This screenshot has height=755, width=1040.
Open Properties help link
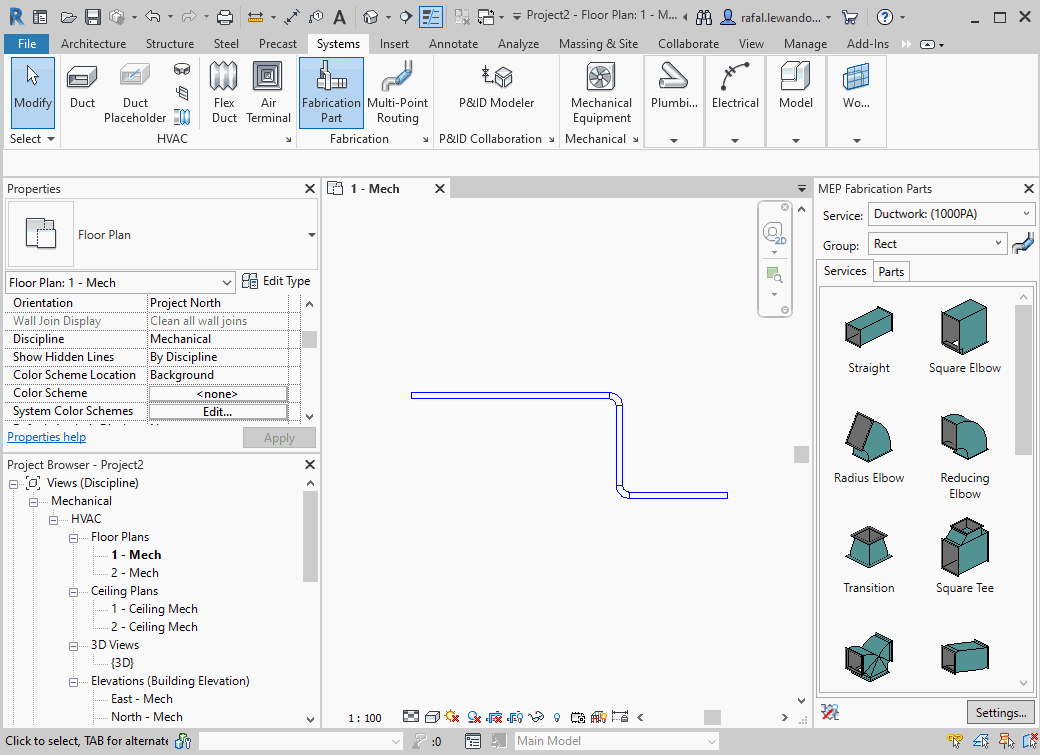[46, 436]
